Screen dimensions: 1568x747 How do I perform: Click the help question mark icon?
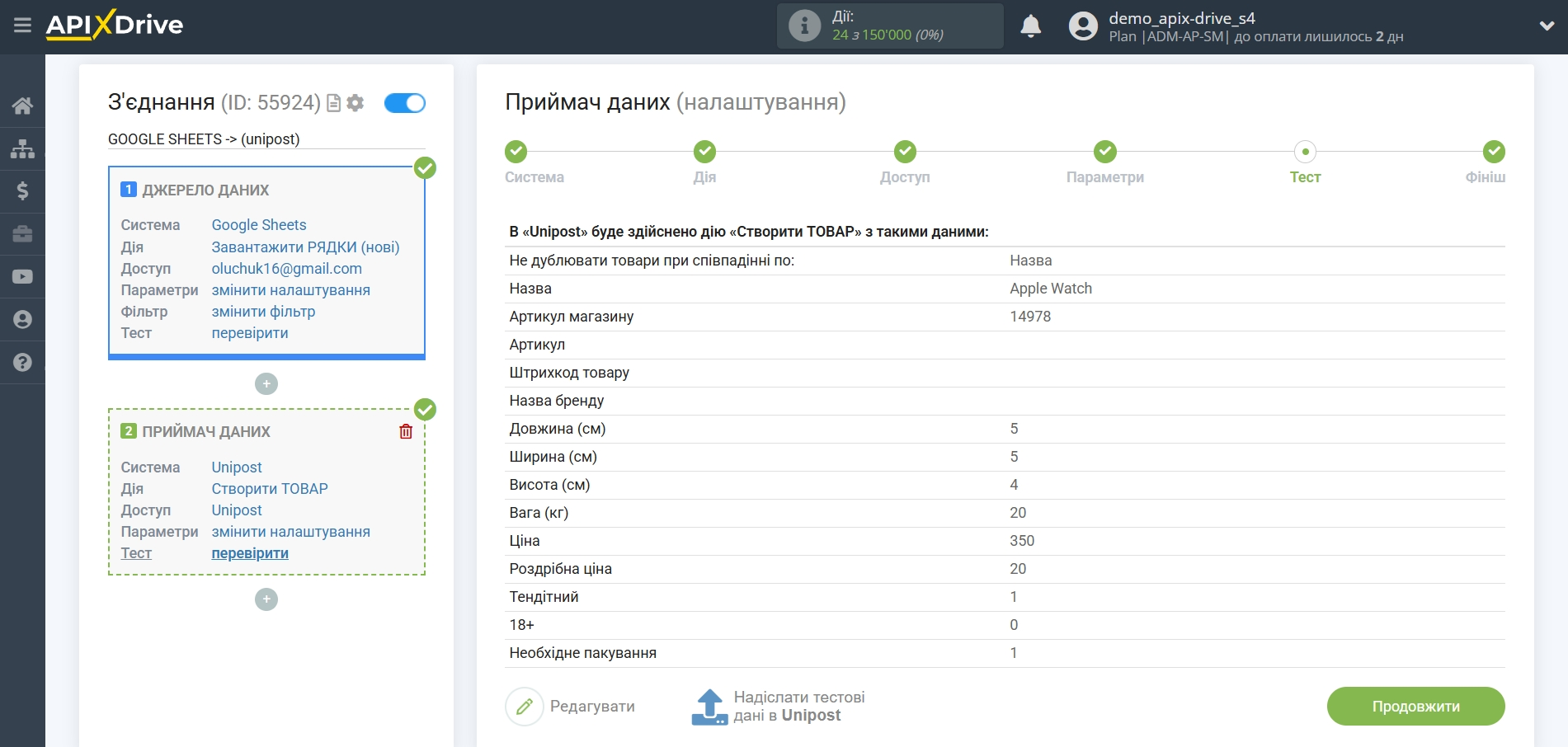(x=22, y=362)
